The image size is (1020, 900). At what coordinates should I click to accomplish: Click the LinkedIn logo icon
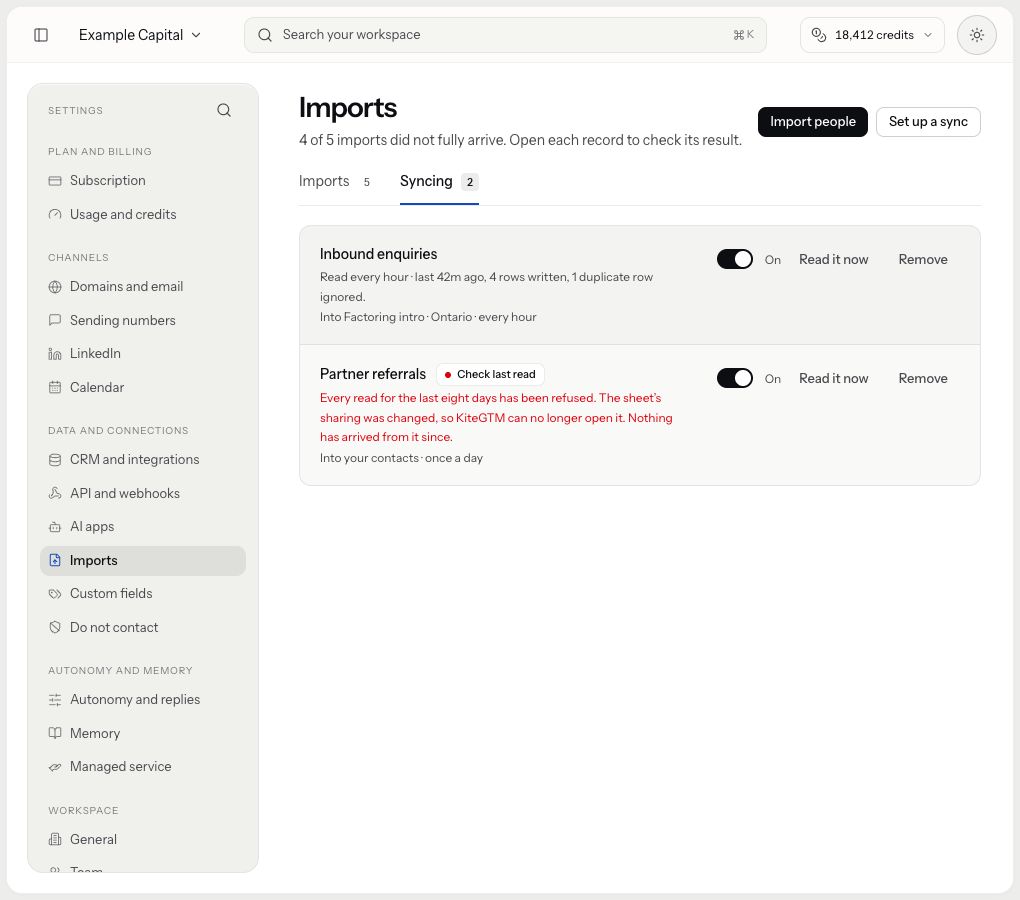coord(55,354)
